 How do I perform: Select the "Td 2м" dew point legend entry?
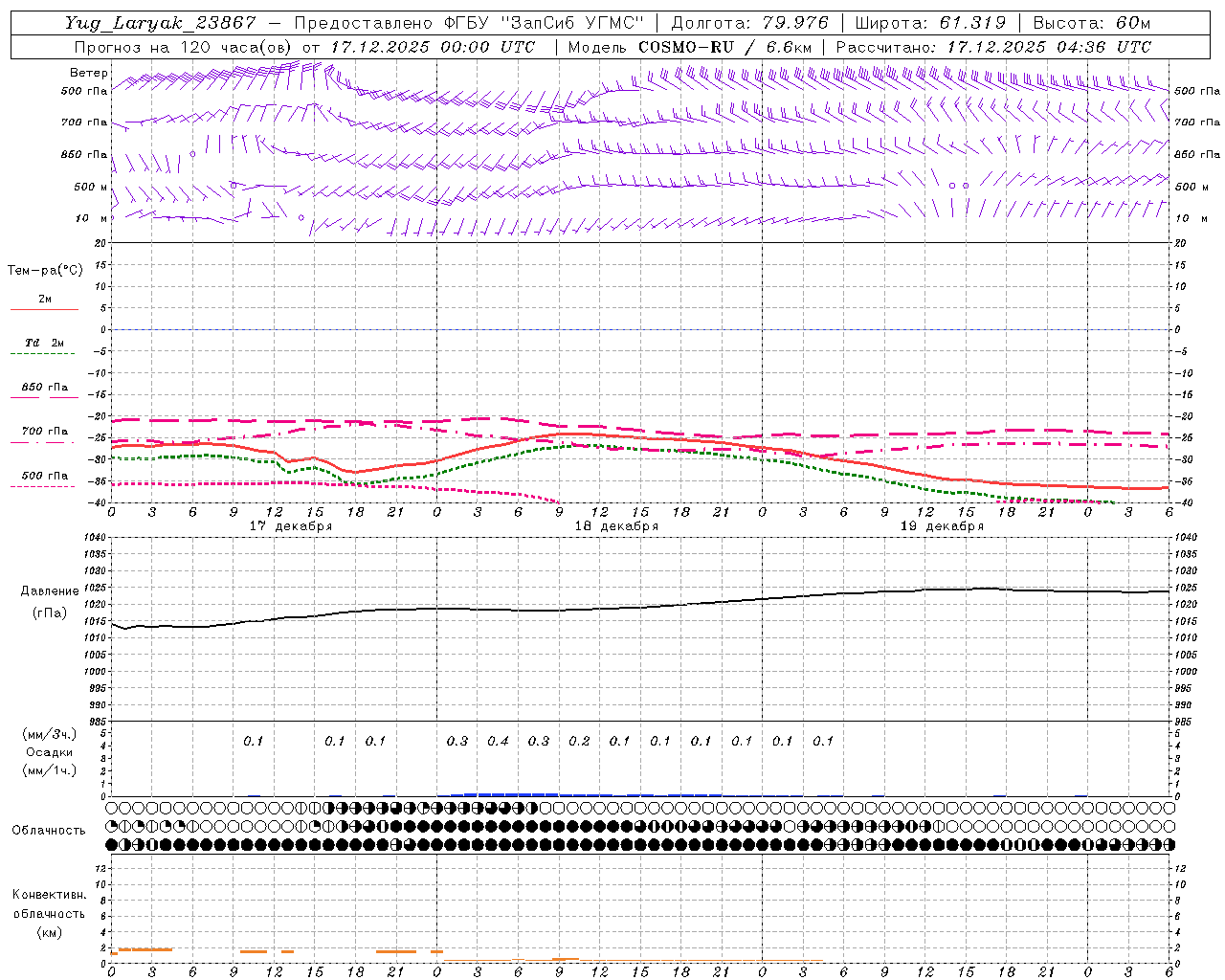click(x=44, y=343)
